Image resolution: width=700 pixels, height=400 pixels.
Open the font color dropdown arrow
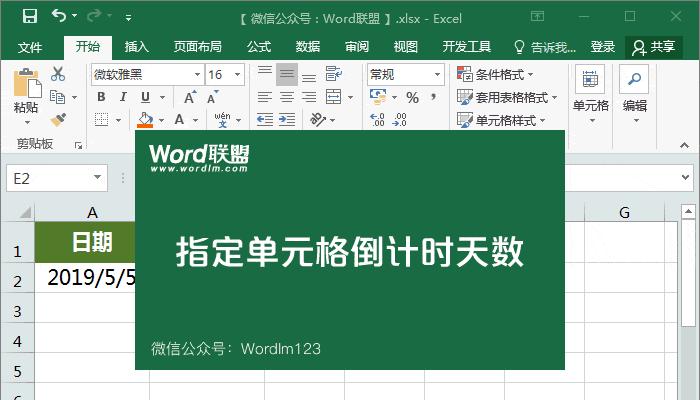coord(196,120)
